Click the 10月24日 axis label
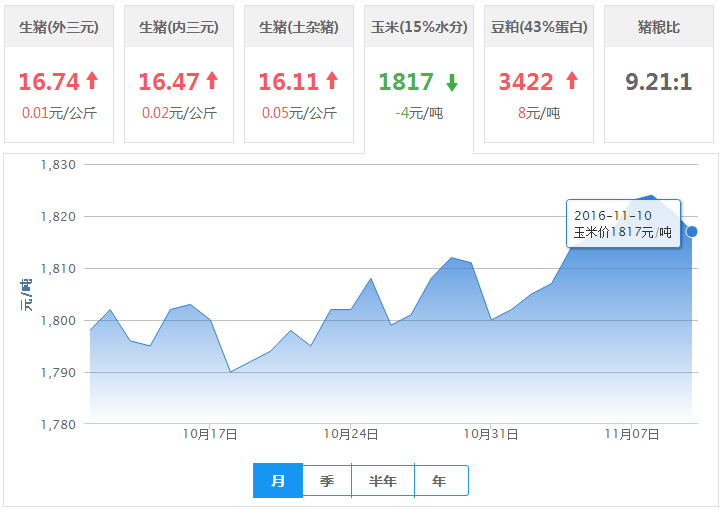Image resolution: width=725 pixels, height=510 pixels. coord(350,434)
